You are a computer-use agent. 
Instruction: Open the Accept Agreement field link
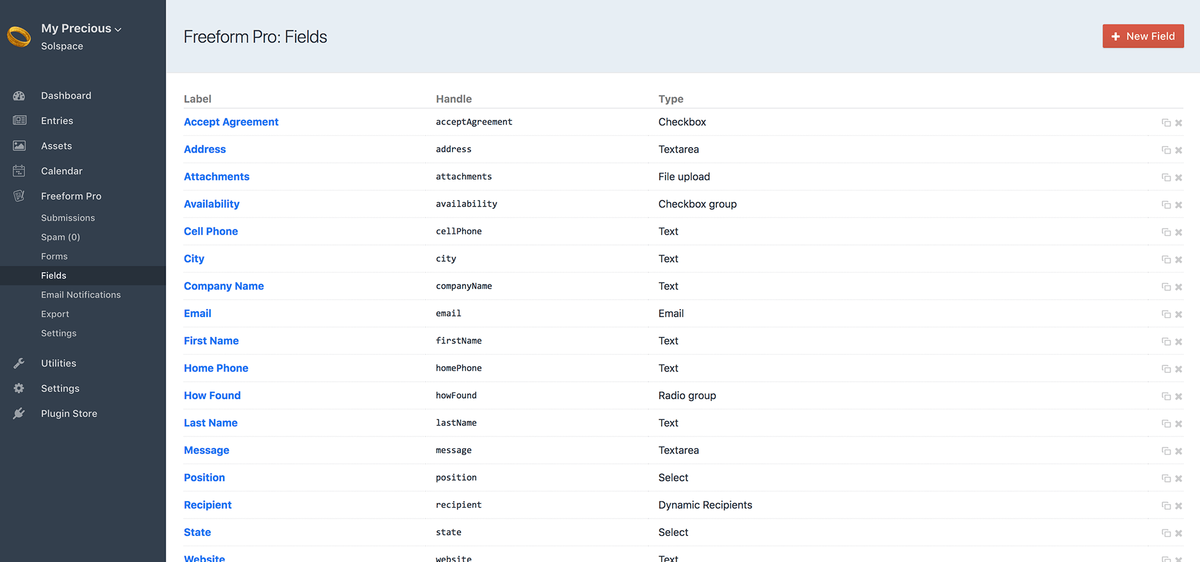pos(231,122)
